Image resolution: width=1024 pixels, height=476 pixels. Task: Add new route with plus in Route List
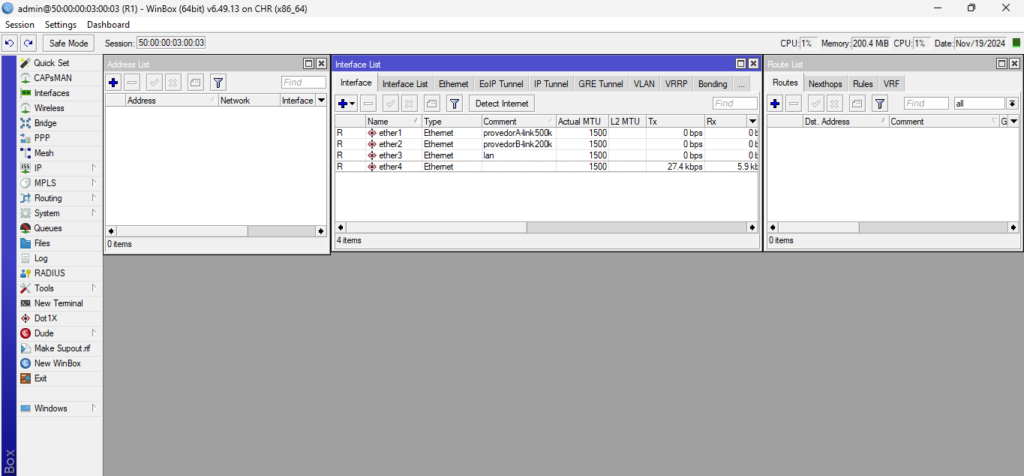775,103
